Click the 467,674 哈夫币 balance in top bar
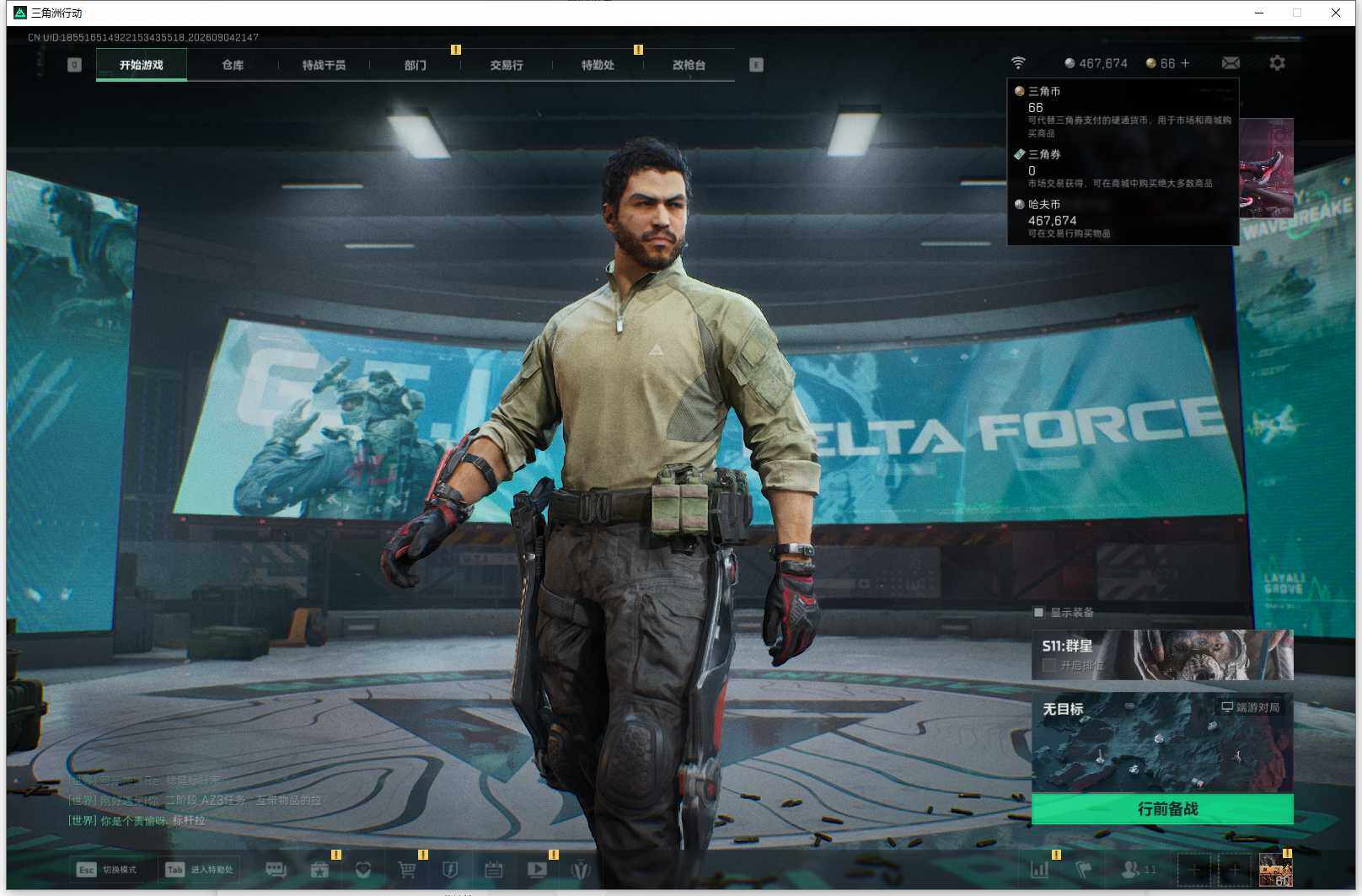 (x=1096, y=63)
